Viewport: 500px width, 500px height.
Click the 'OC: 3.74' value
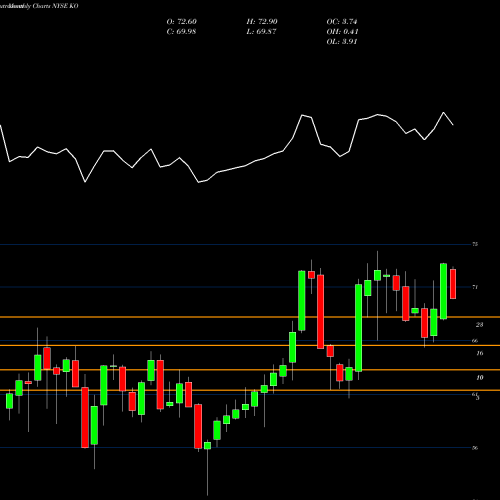[342, 22]
